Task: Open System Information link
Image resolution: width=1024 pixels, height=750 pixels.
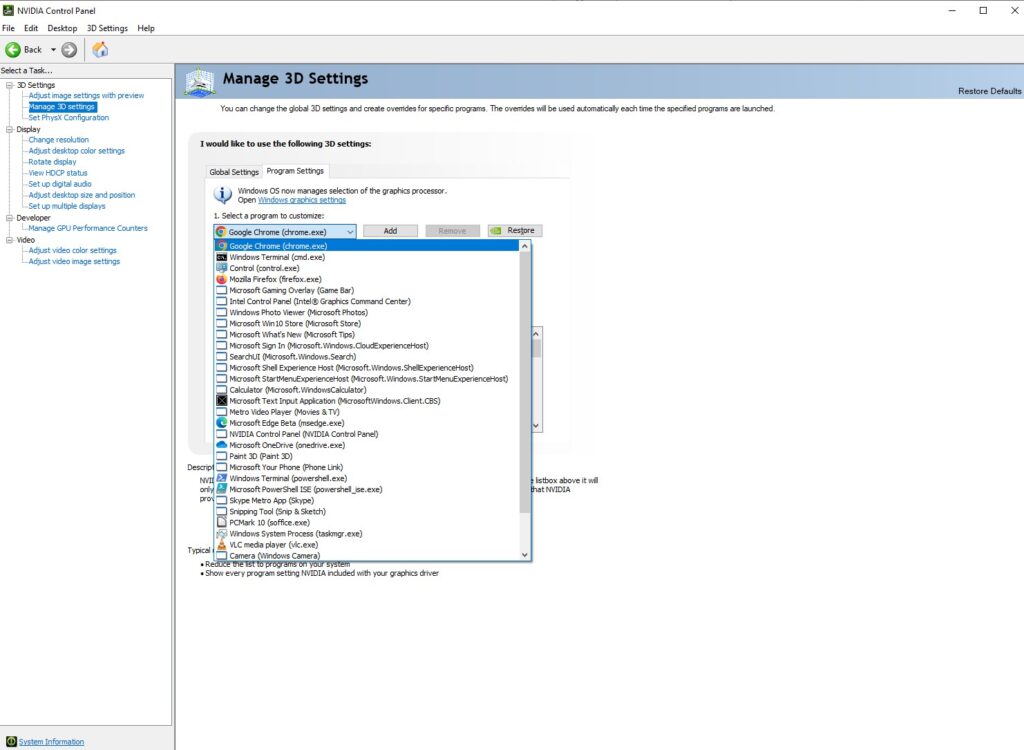Action: pyautogui.click(x=51, y=742)
